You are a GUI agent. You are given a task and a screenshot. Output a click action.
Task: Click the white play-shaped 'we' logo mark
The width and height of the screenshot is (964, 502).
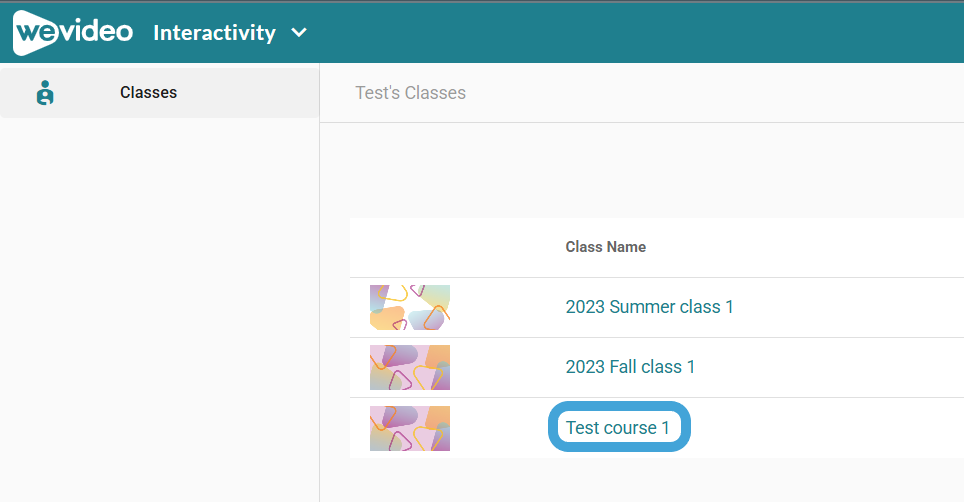(36, 33)
